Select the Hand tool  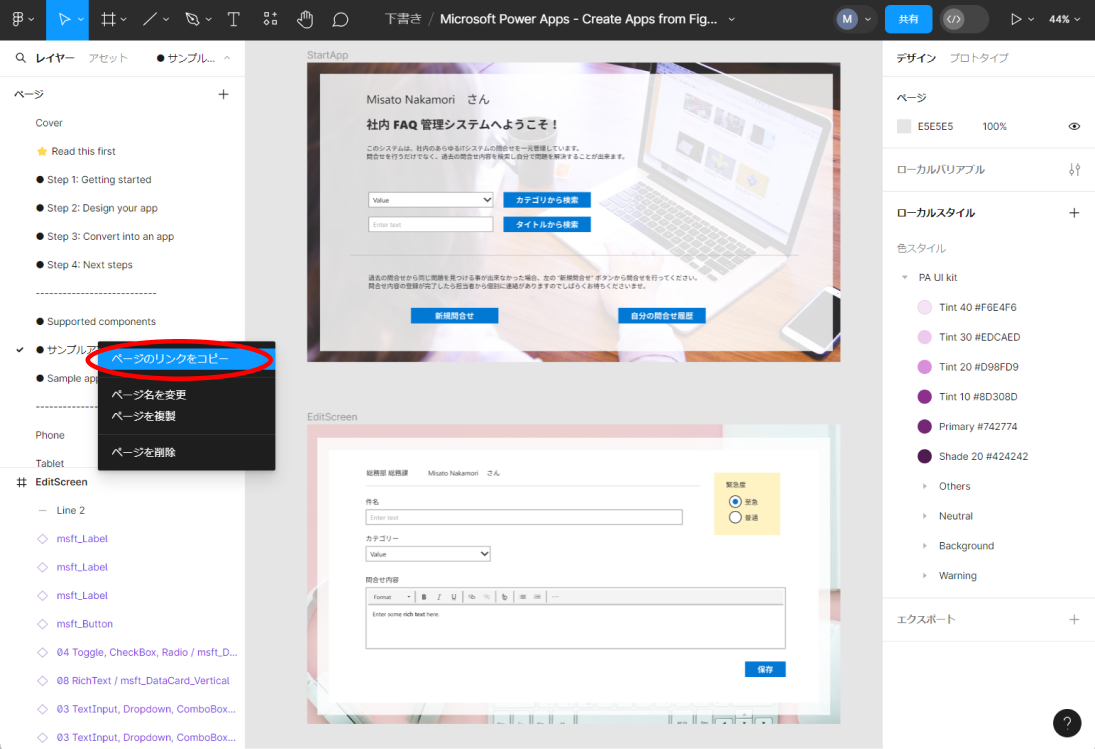[x=305, y=20]
